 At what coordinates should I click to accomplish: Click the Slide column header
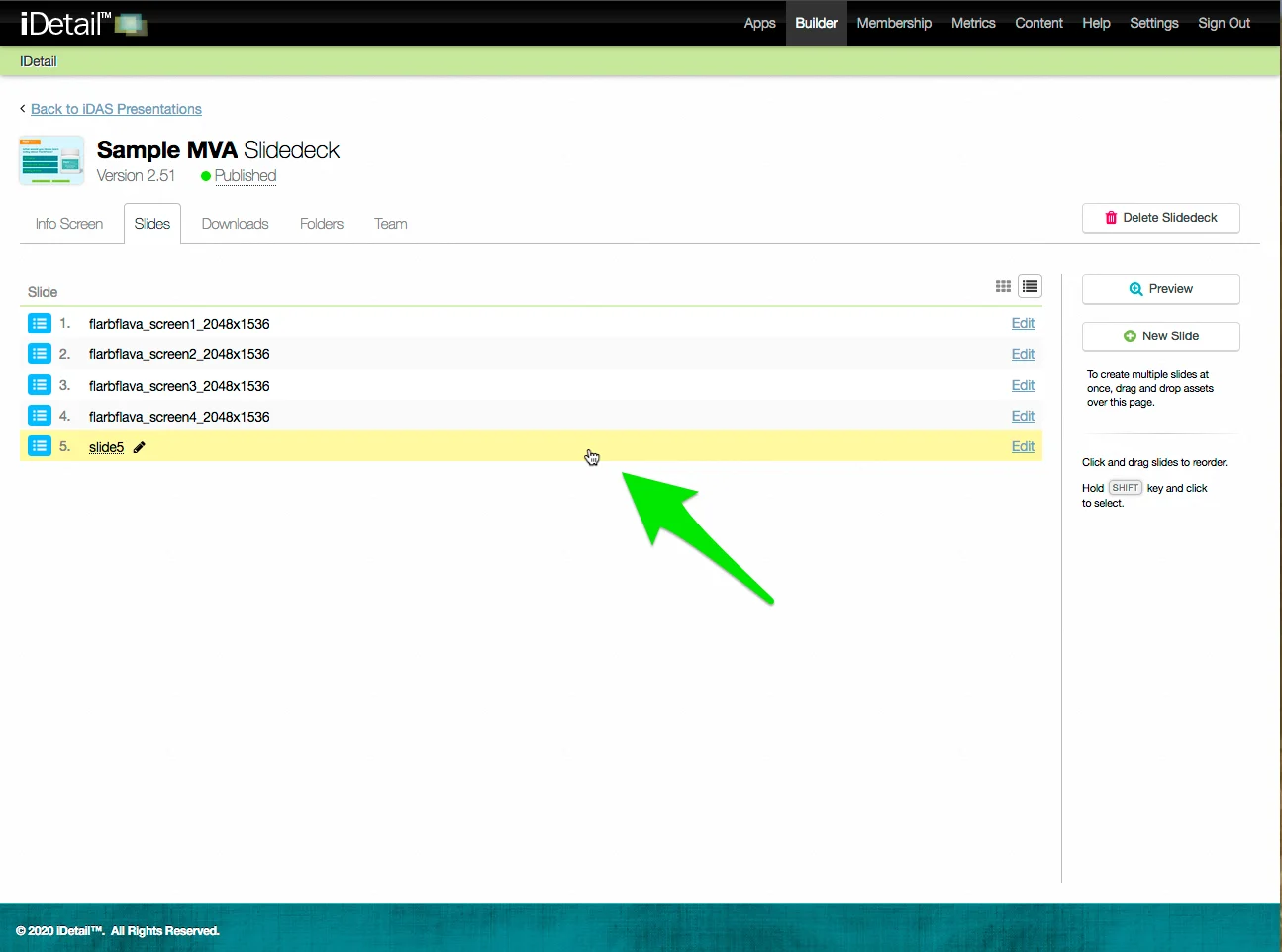pyautogui.click(x=43, y=292)
